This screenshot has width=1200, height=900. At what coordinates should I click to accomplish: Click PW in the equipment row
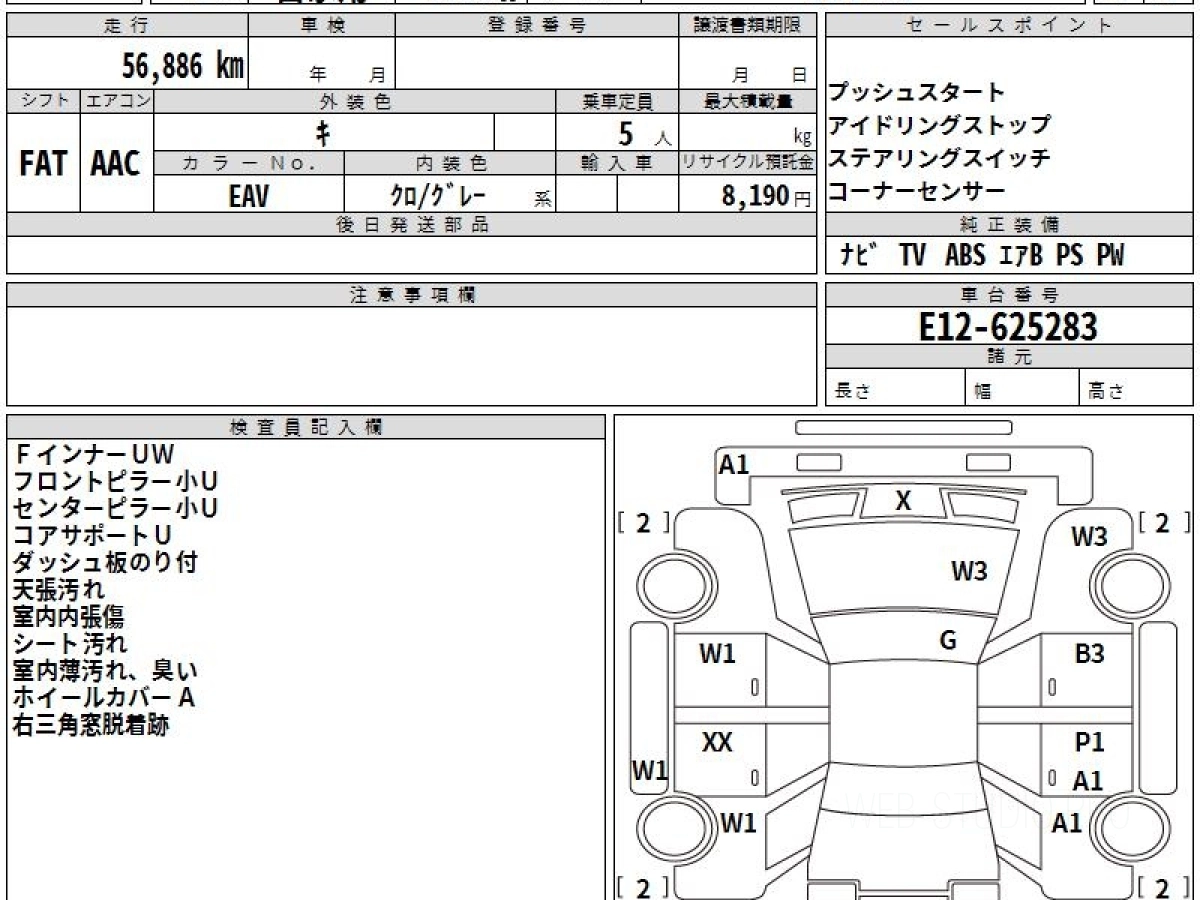[1110, 256]
